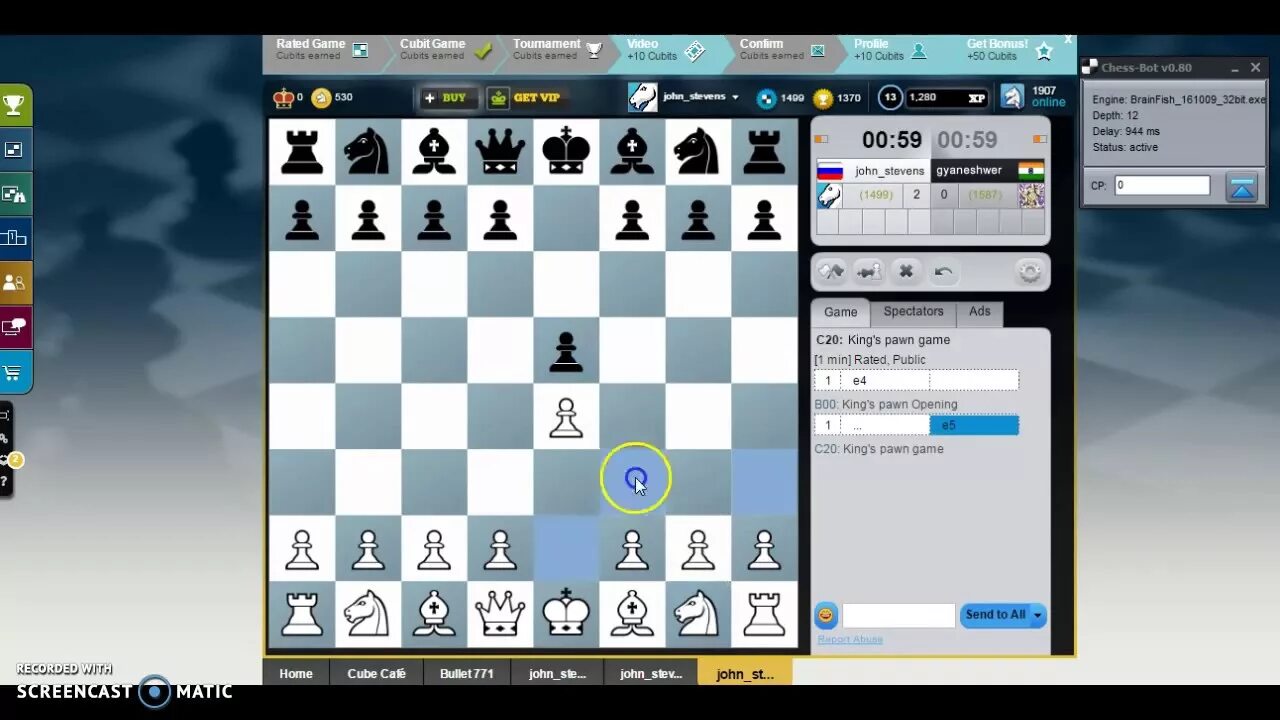
Task: Open the Send to All dropdown arrow
Action: (x=1038, y=615)
